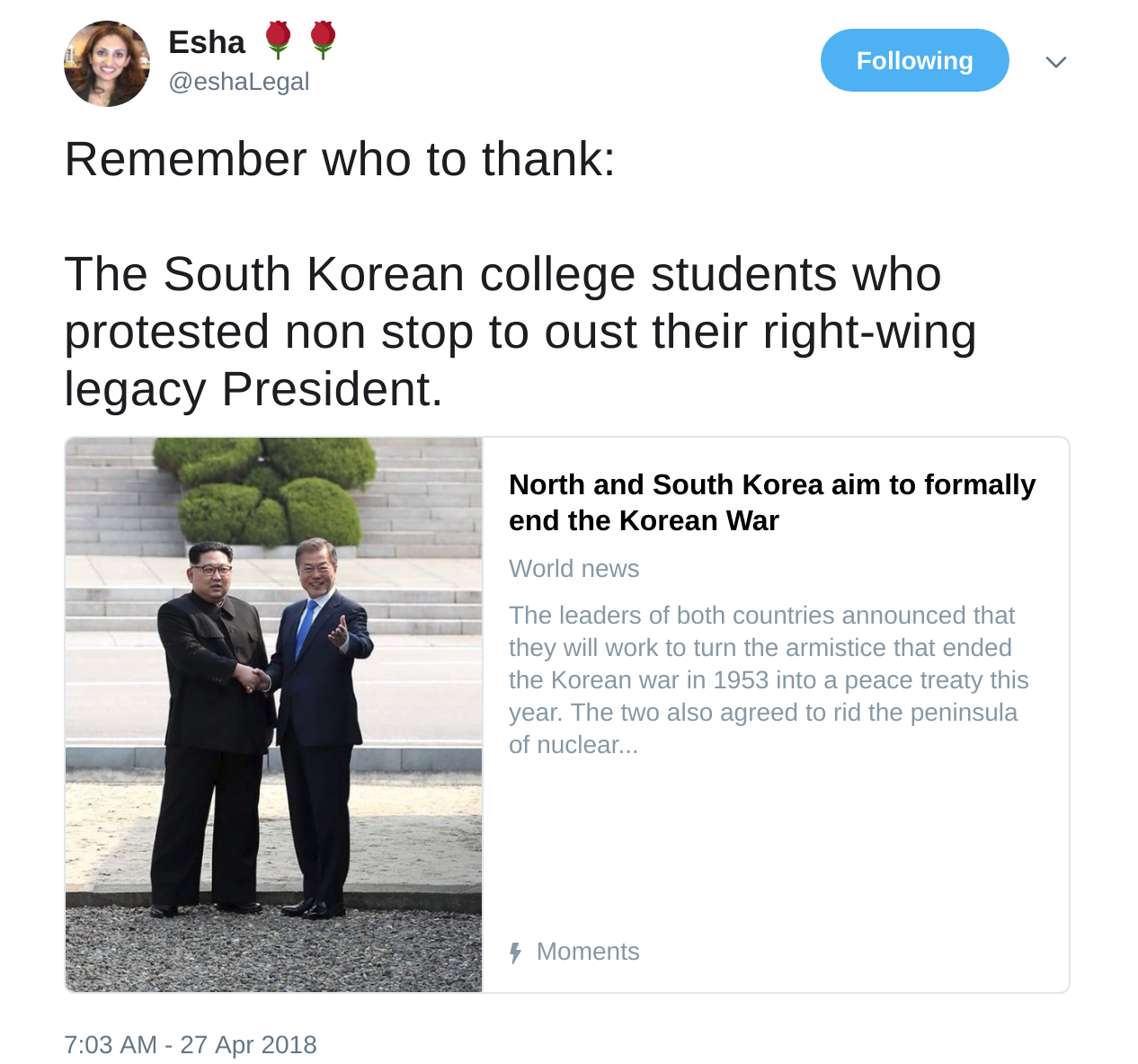Open the @eshaLegal handle link
Image resolution: width=1138 pixels, height=1064 pixels.
(239, 82)
